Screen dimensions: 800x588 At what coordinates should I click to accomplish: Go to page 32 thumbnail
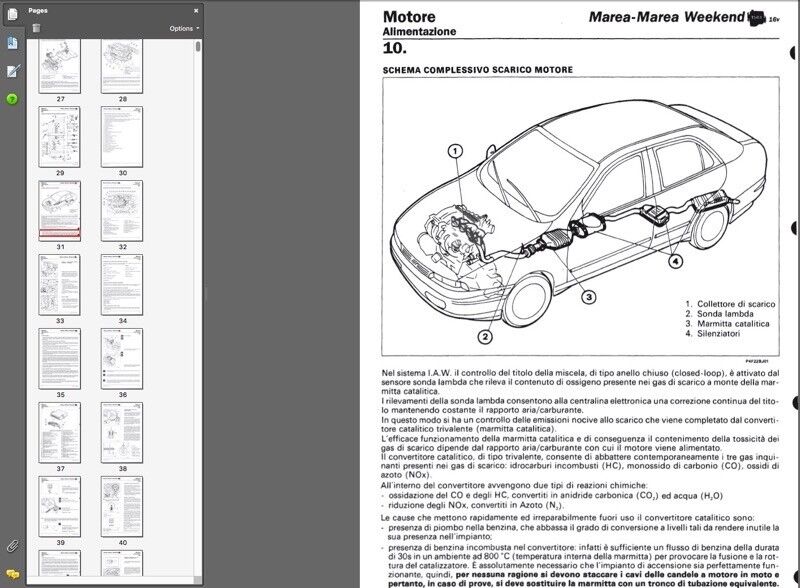122,211
